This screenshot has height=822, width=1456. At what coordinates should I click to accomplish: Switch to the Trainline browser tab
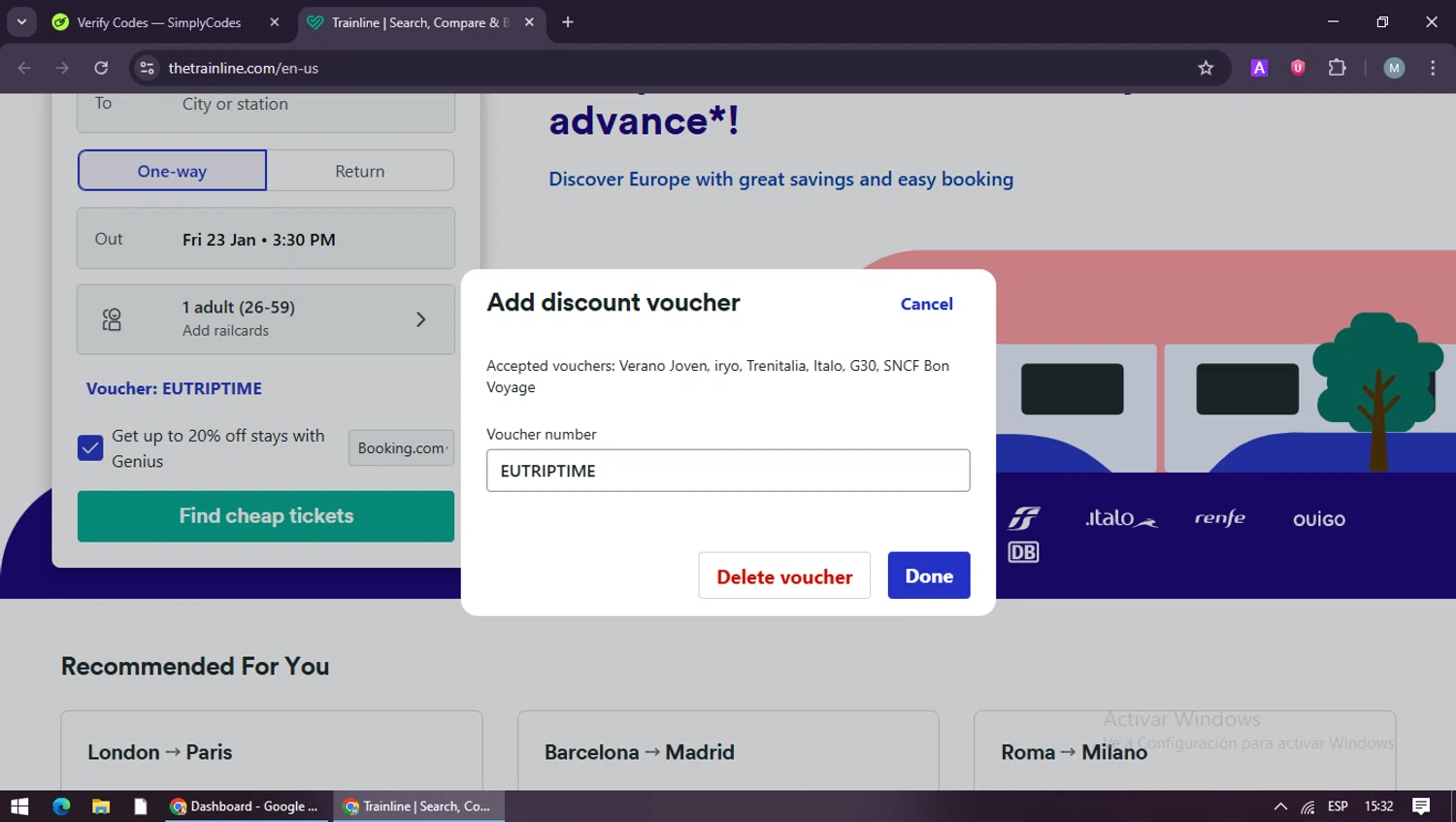(420, 22)
